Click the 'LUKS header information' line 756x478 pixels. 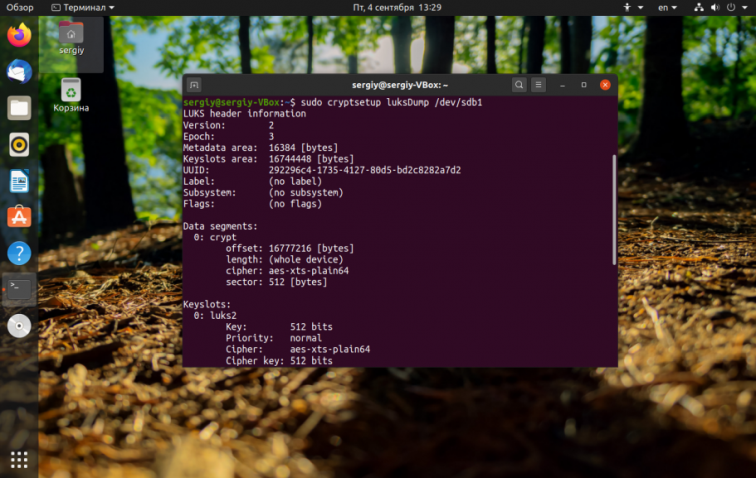point(244,114)
